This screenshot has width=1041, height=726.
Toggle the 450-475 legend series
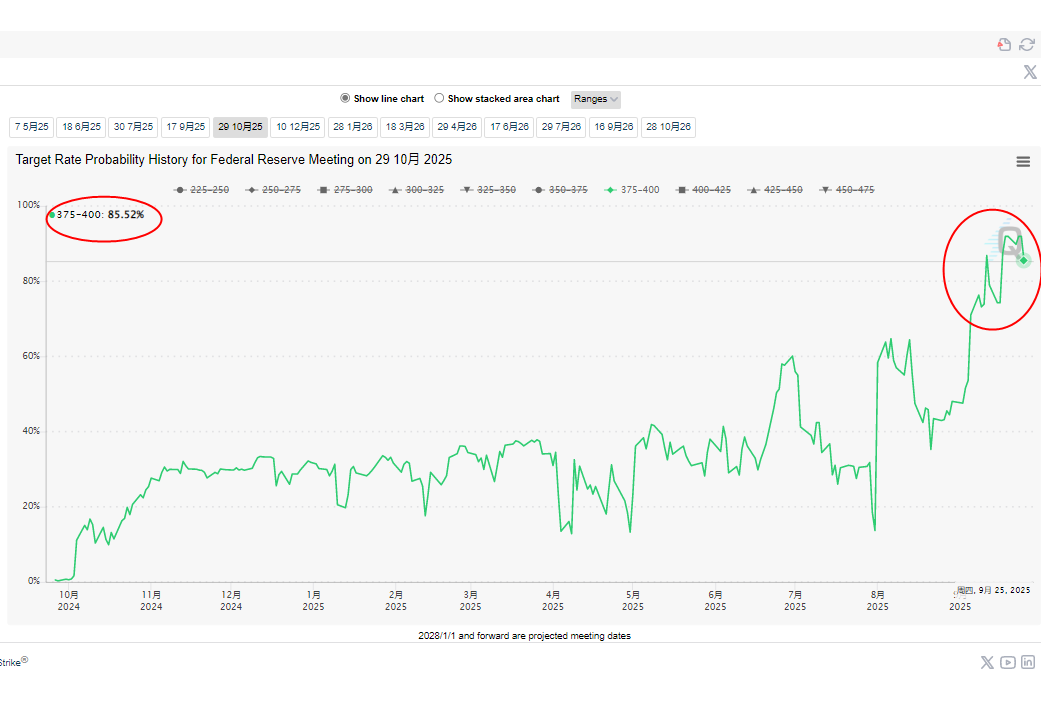pyautogui.click(x=846, y=190)
